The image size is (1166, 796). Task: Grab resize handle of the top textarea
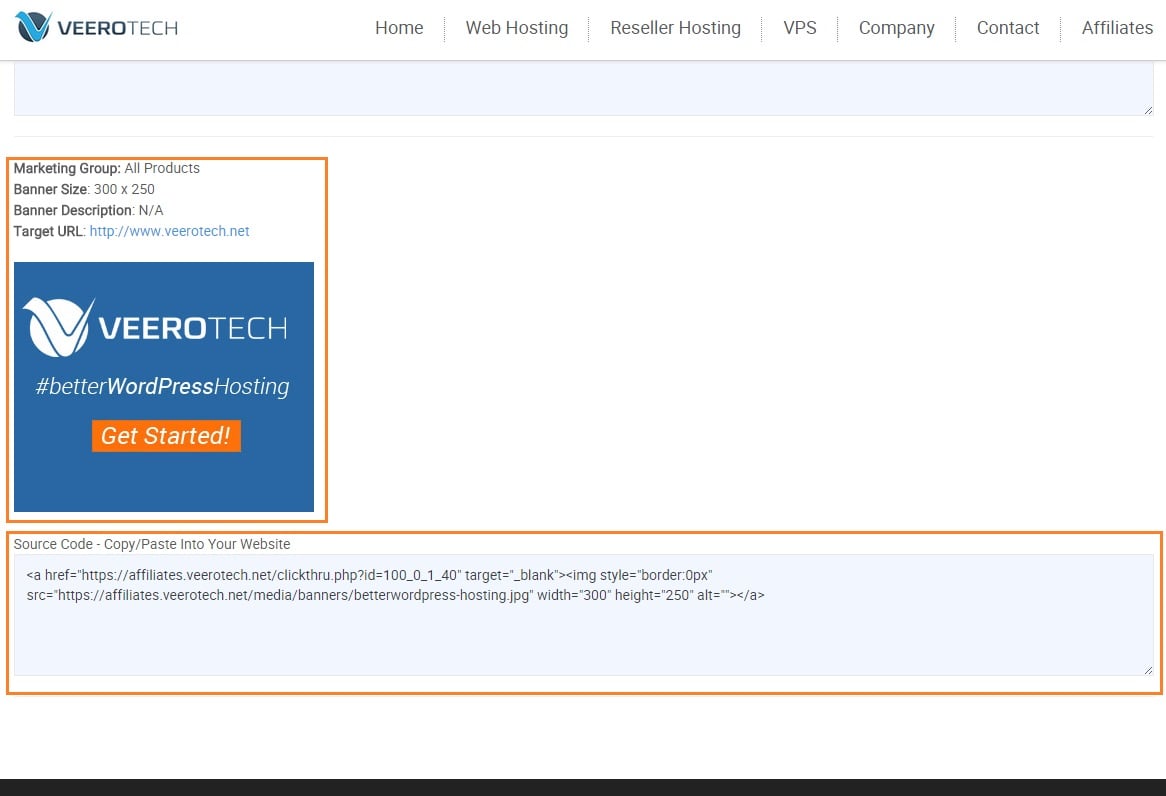point(1148,110)
